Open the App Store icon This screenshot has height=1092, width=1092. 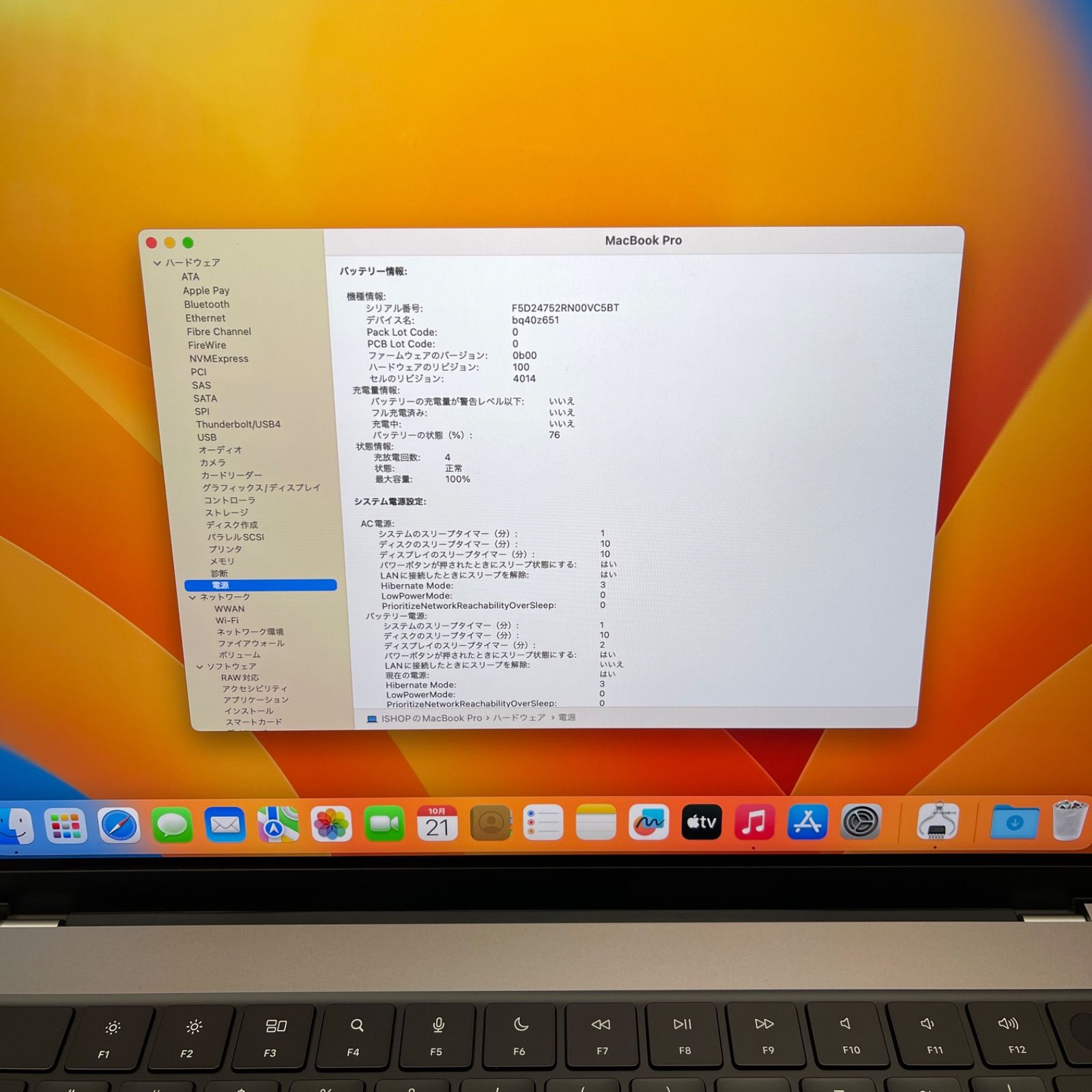tap(807, 822)
